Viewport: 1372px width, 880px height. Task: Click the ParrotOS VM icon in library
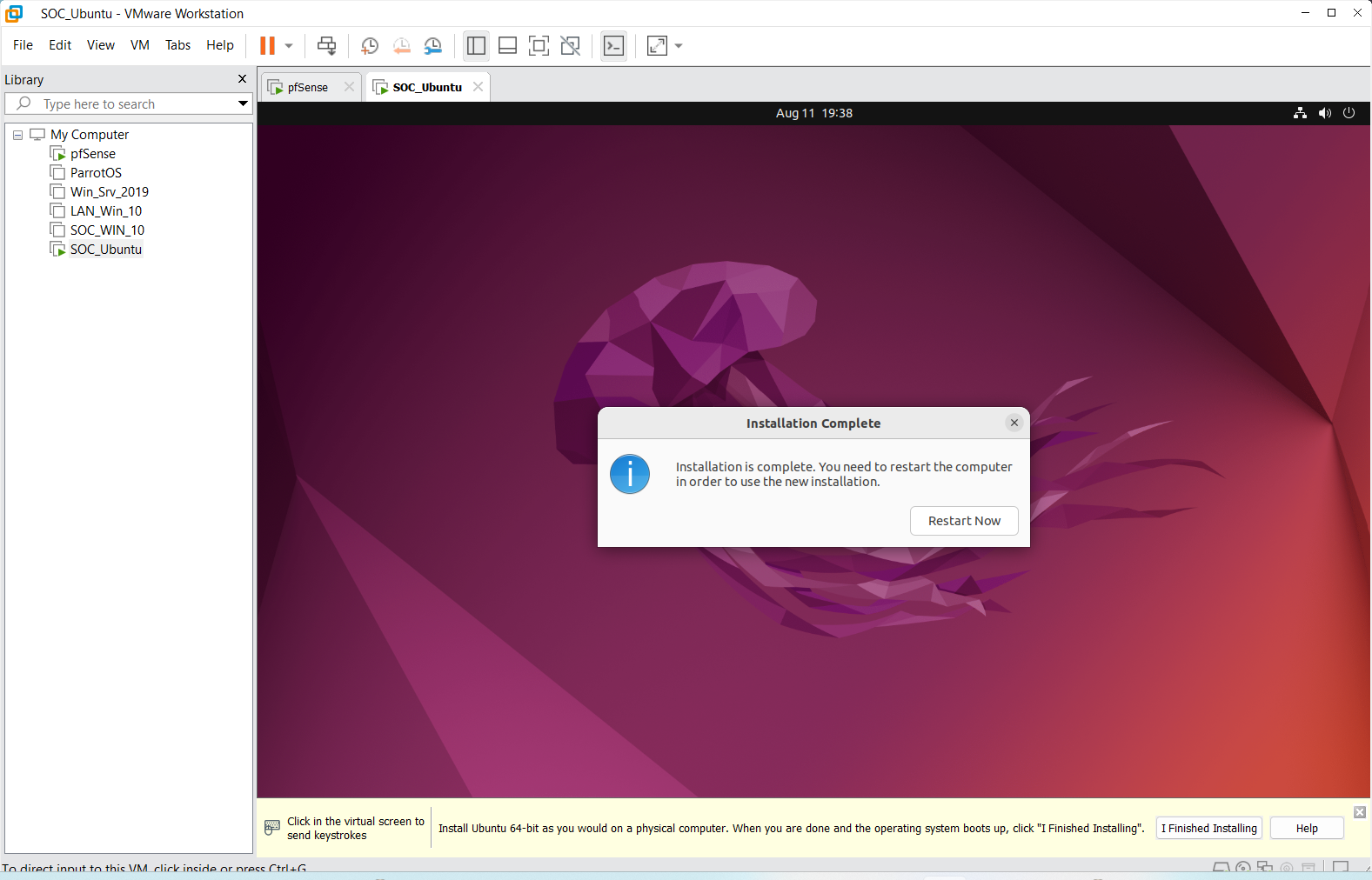(x=57, y=172)
